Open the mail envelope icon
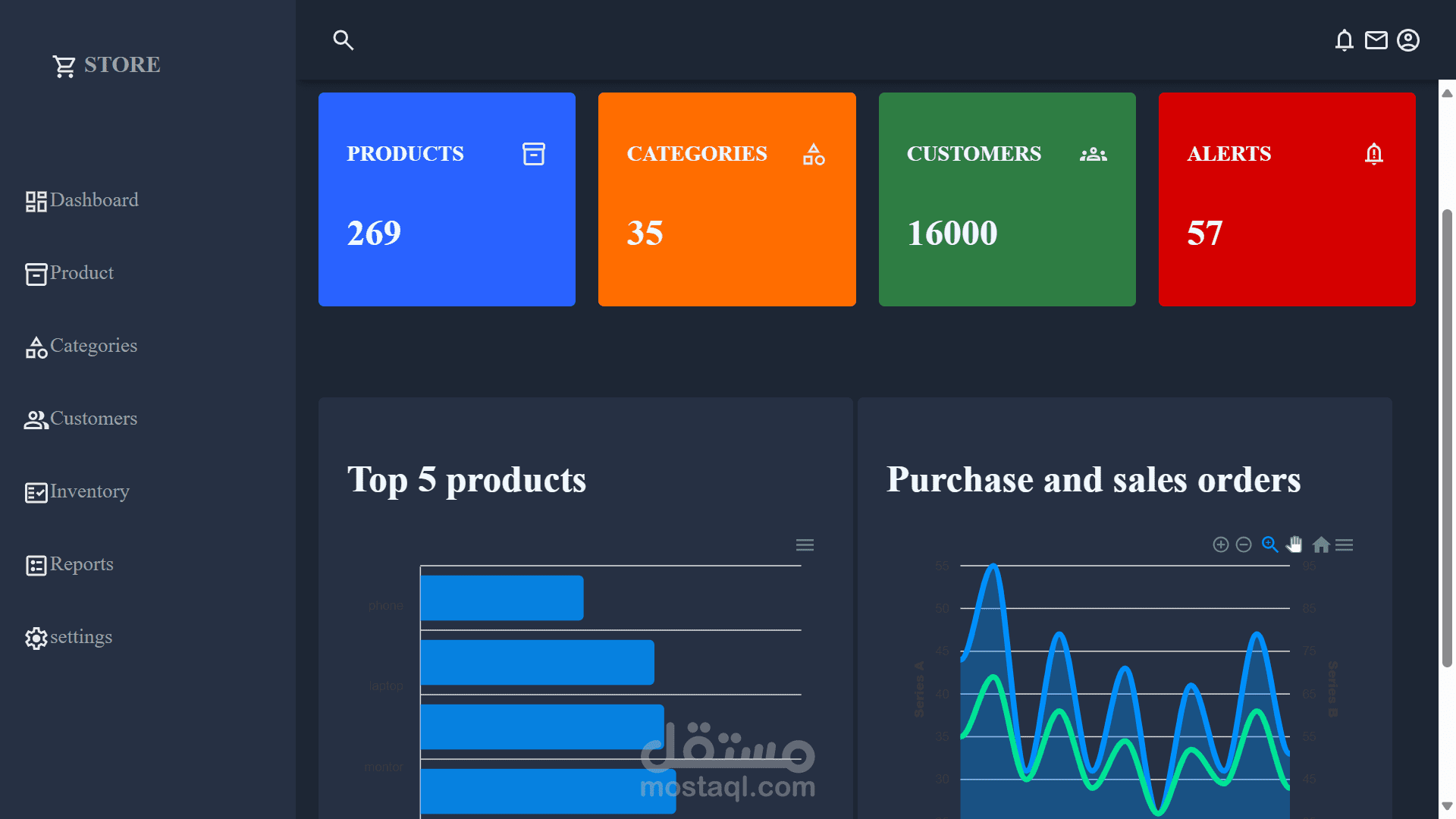Viewport: 1456px width, 819px height. pyautogui.click(x=1376, y=40)
